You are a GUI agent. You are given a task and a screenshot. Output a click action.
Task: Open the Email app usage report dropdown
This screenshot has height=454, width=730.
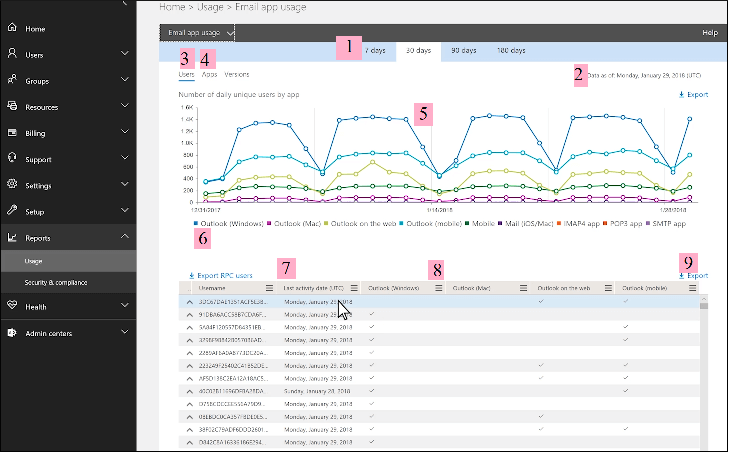point(197,33)
